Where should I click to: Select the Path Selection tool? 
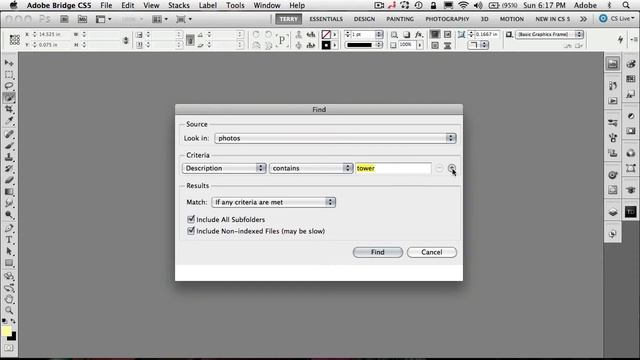coord(9,251)
